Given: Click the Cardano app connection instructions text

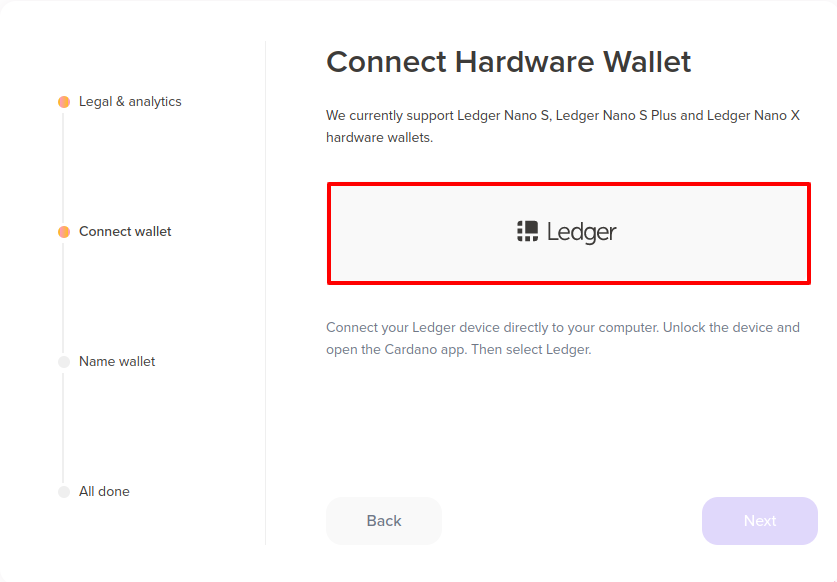Looking at the screenshot, I should (x=562, y=338).
